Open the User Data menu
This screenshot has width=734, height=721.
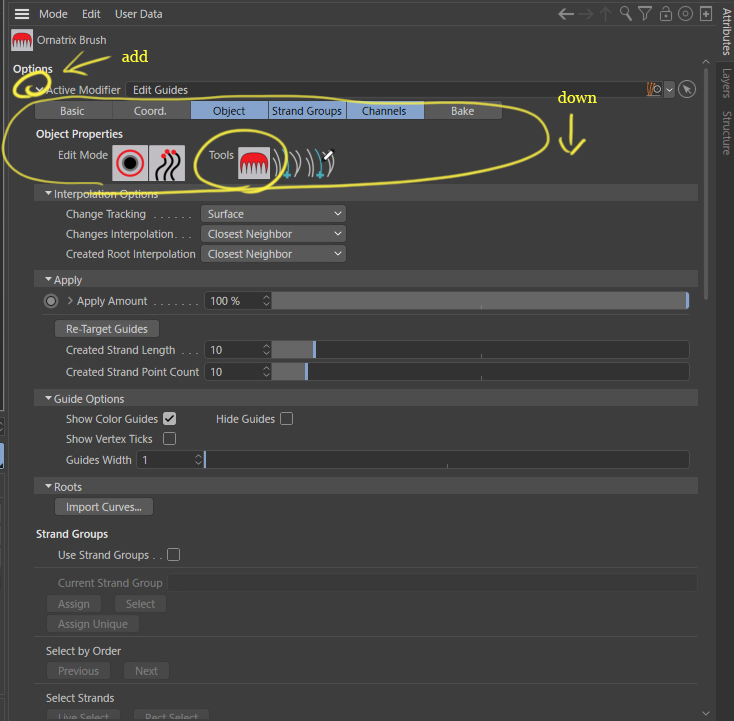pos(138,14)
